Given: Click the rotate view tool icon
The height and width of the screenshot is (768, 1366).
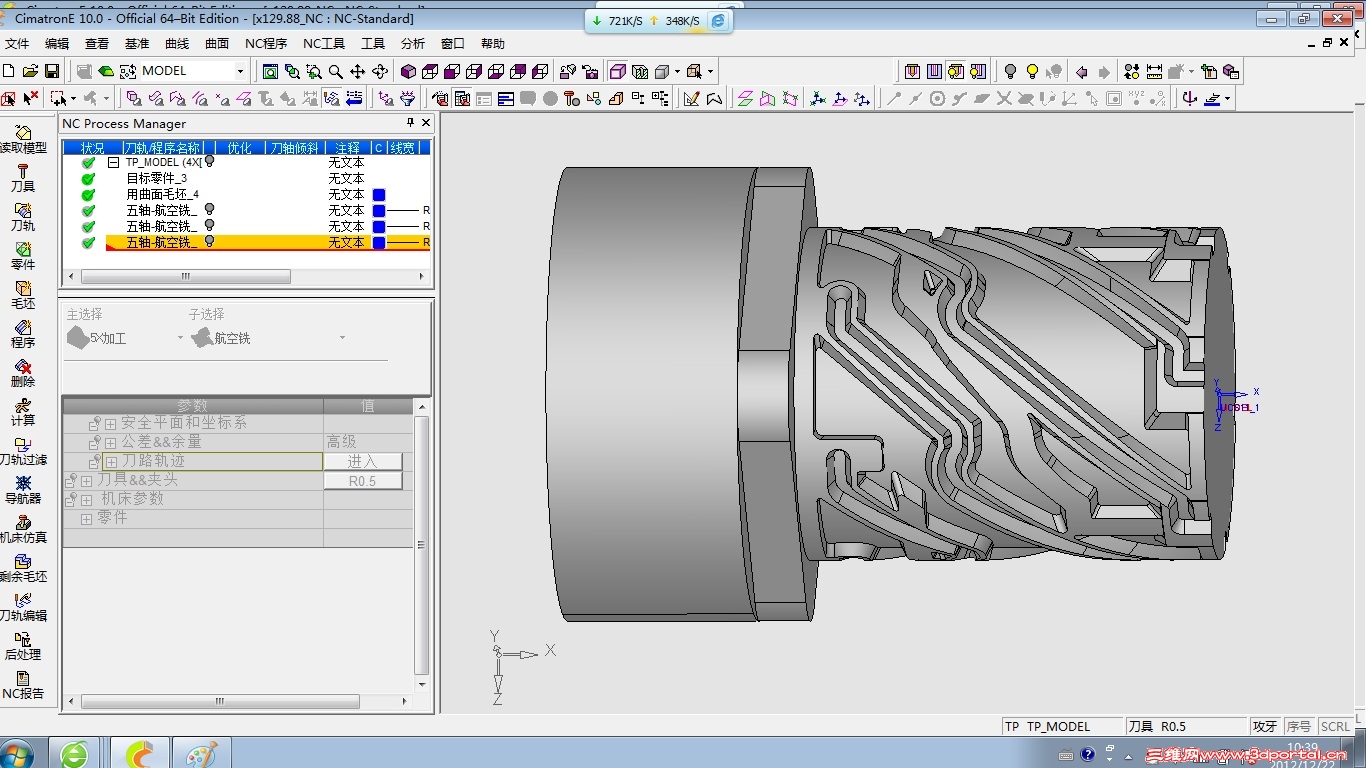Looking at the screenshot, I should pos(380,71).
